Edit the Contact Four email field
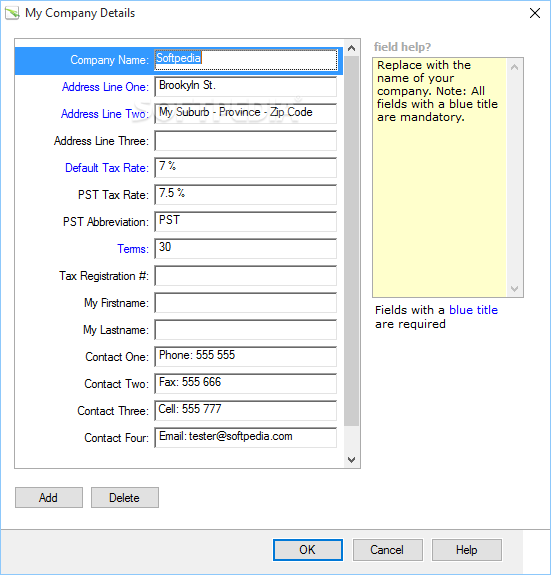551x575 pixels. click(246, 437)
